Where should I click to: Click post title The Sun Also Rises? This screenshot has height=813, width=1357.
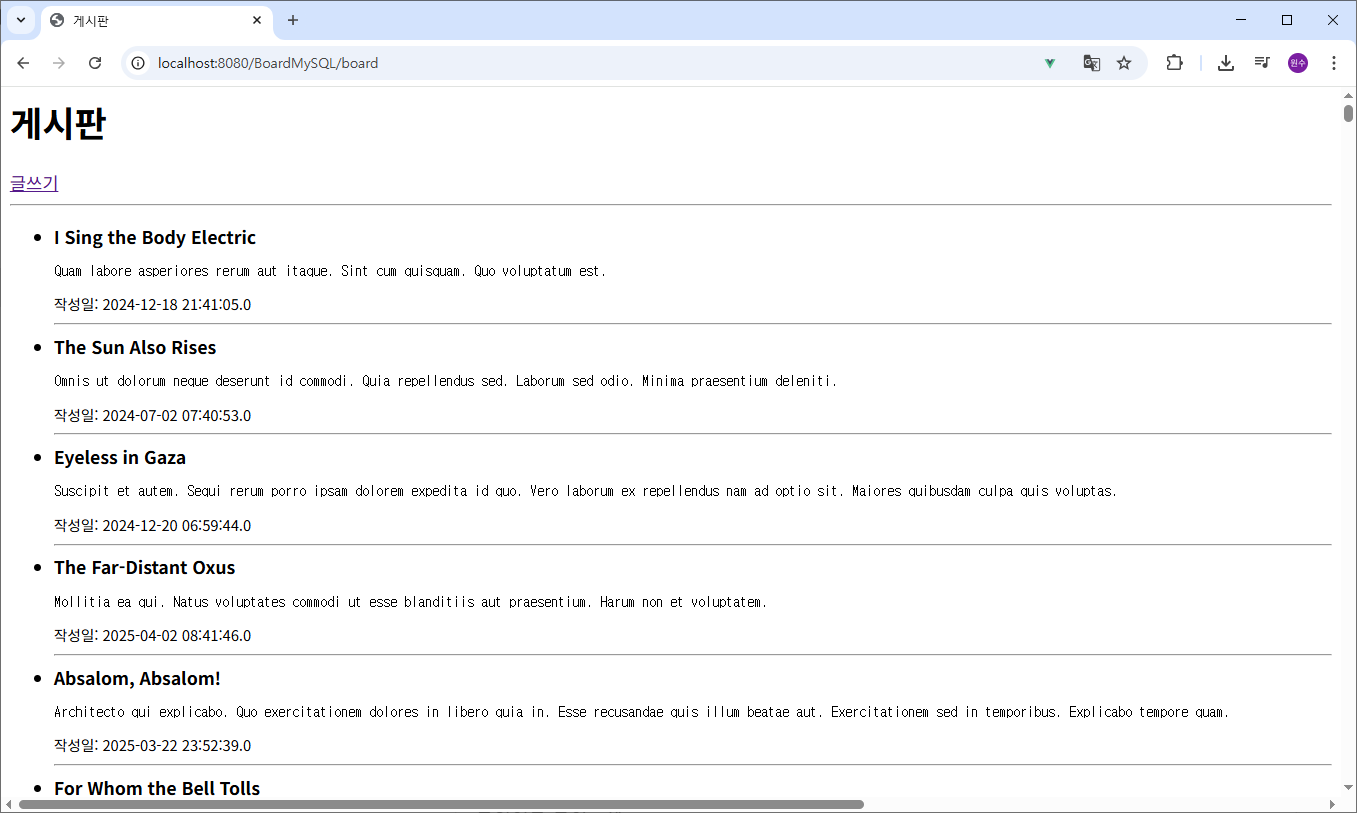[135, 347]
